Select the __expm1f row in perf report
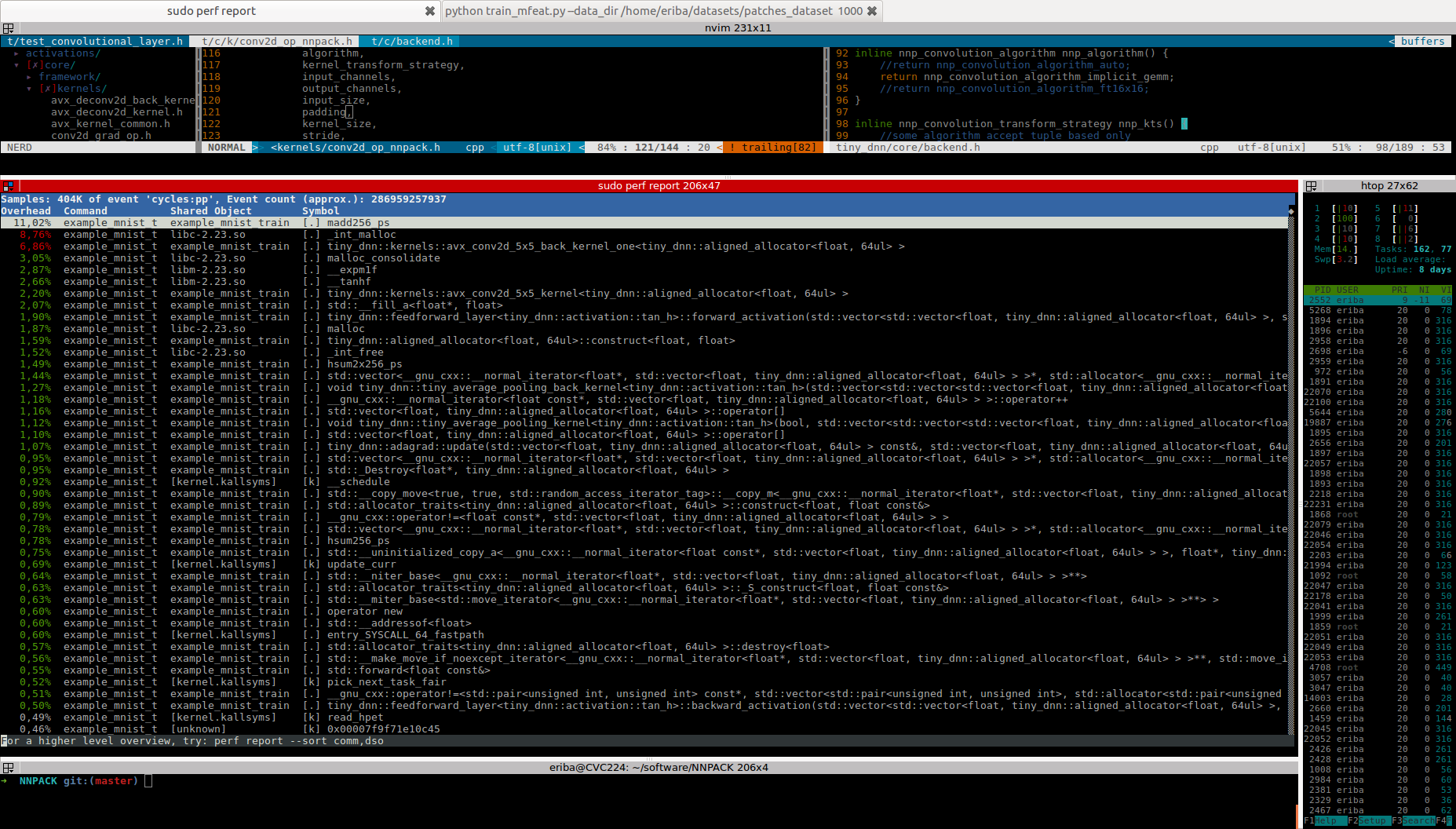1456x829 pixels. [x=644, y=270]
